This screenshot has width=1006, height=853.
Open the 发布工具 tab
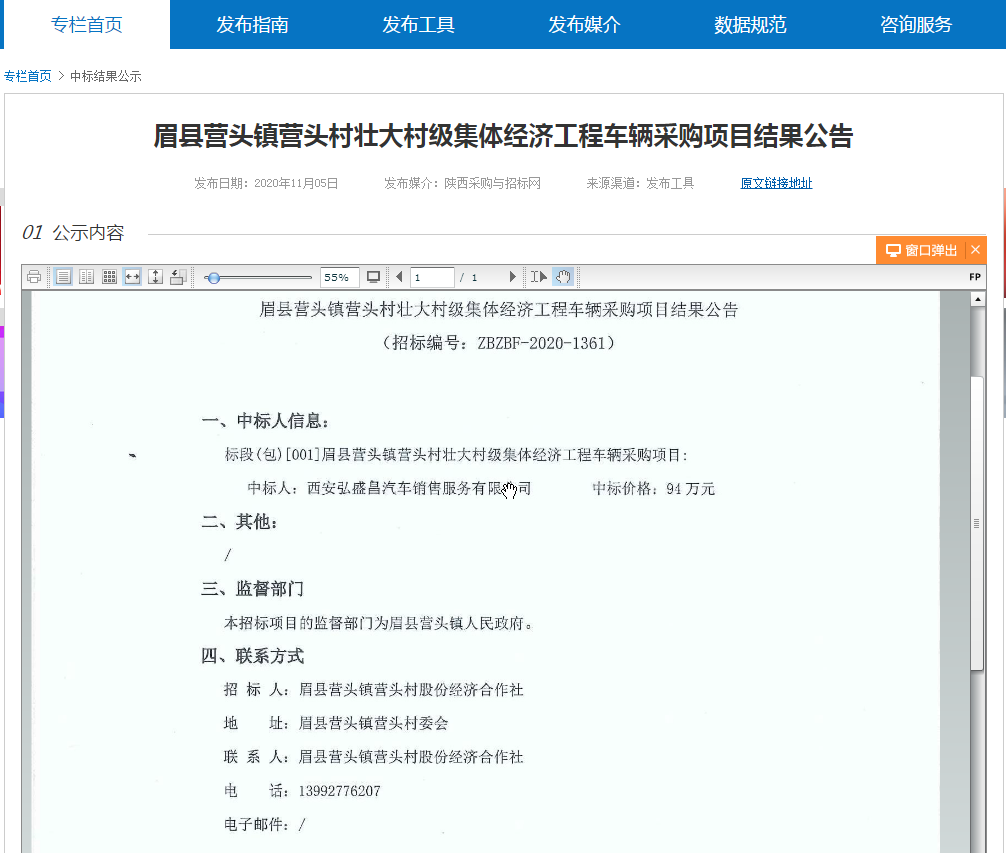[418, 24]
